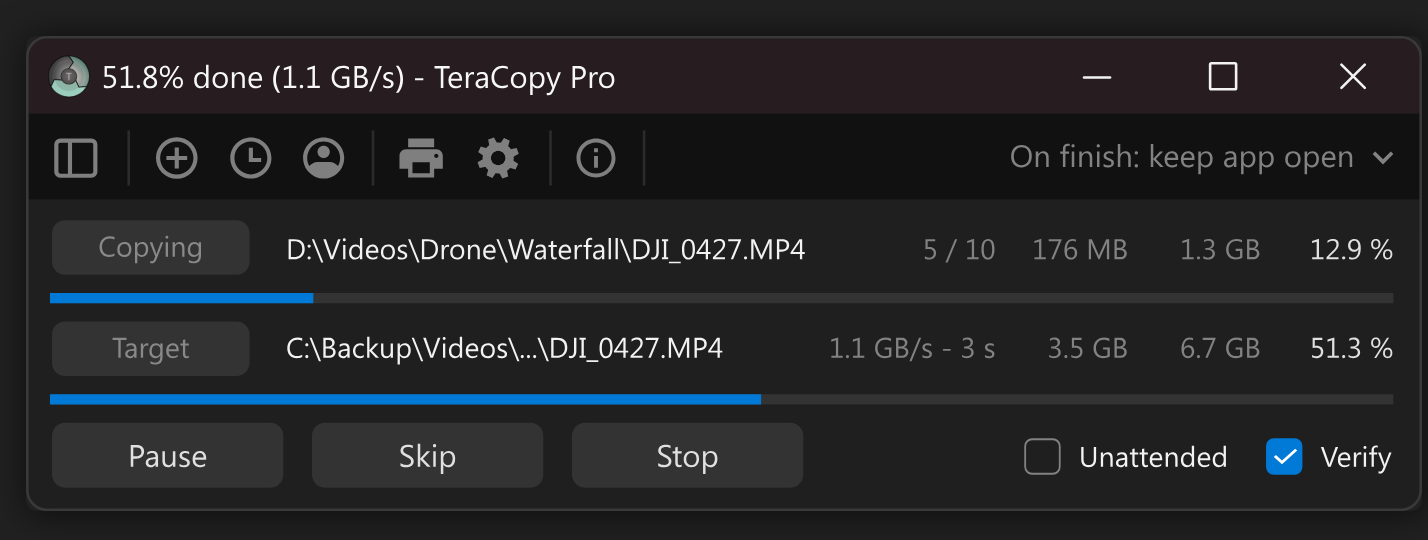Click the info circle icon
The height and width of the screenshot is (540, 1428).
pos(596,158)
